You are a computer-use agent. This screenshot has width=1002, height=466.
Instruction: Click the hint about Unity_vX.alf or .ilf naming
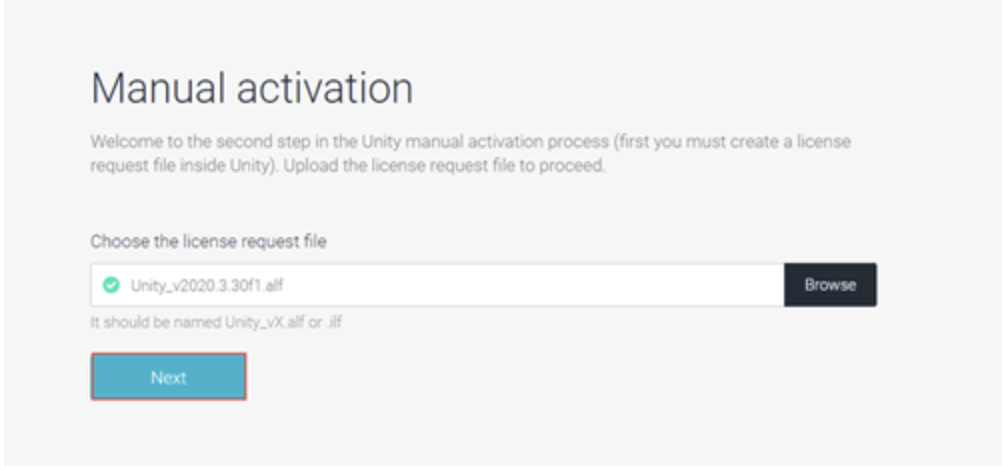[216, 322]
